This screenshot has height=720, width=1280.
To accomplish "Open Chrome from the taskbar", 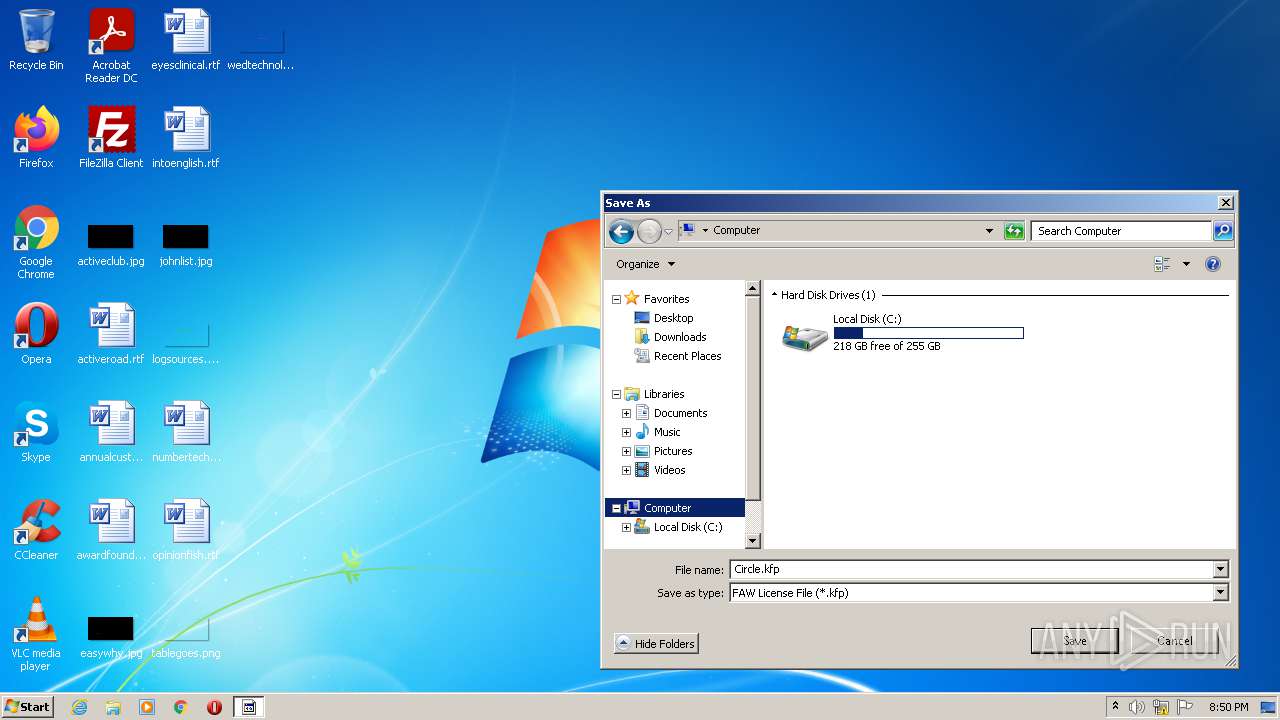I will tap(180, 707).
